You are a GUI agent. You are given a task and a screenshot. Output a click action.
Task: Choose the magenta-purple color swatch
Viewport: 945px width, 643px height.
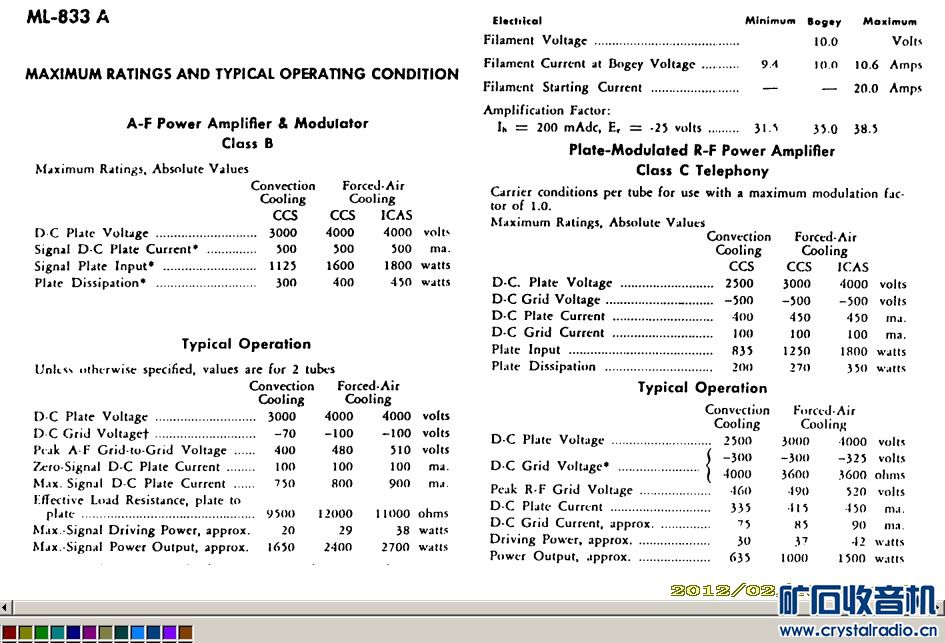(x=90, y=633)
